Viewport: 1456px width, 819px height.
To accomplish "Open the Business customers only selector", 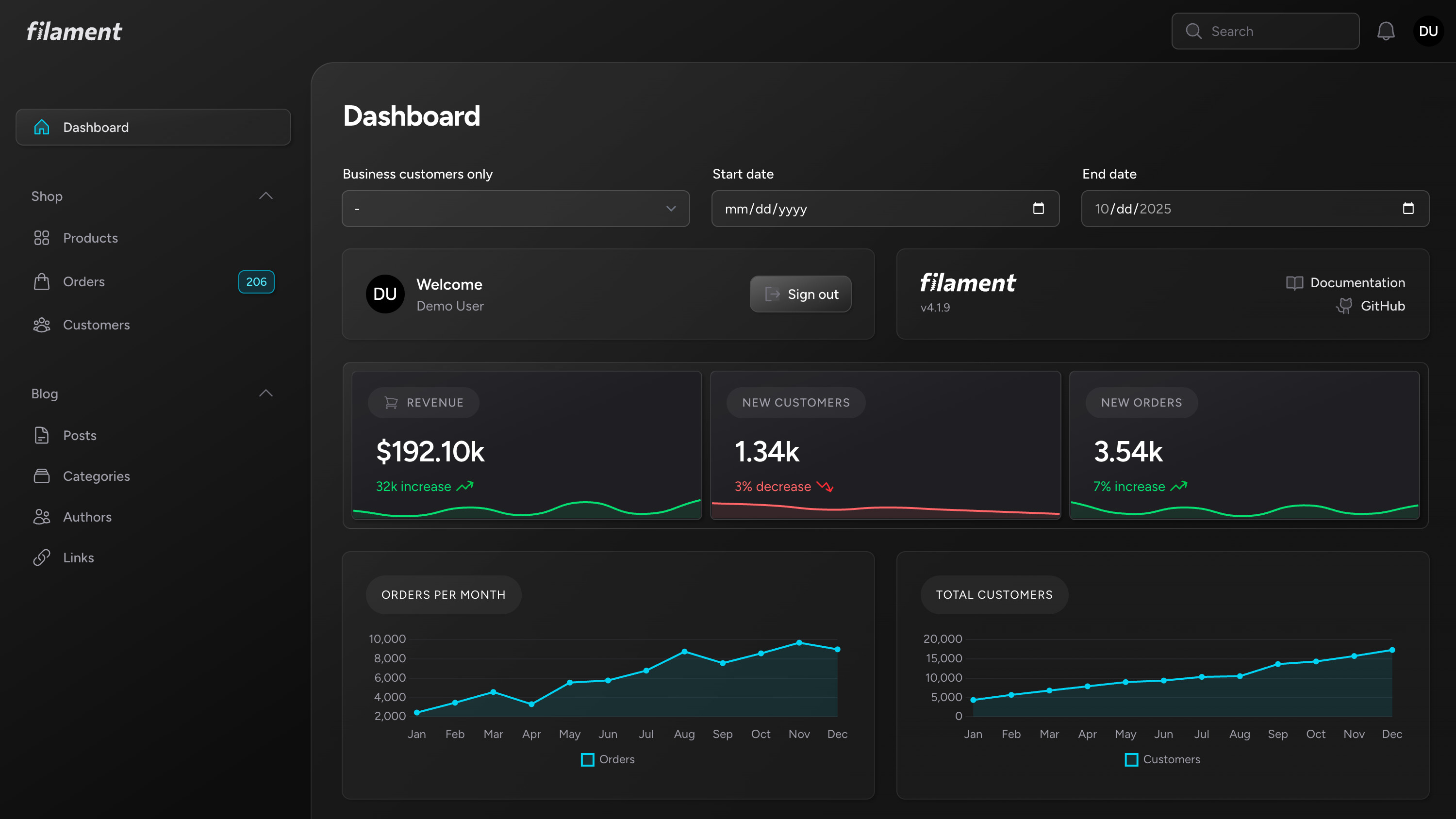I will coord(515,209).
